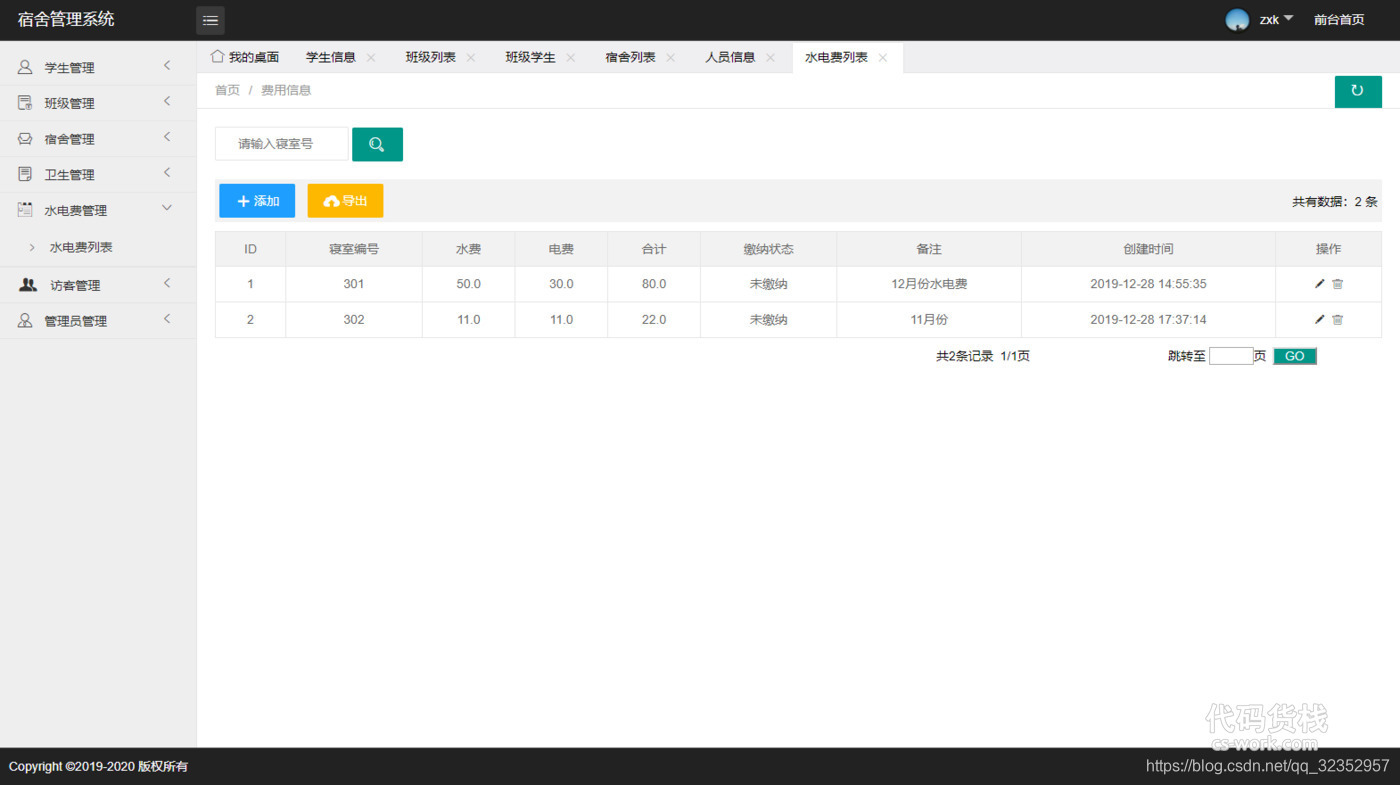Switch to 人员信息 tab
This screenshot has height=785, width=1400.
coord(730,58)
